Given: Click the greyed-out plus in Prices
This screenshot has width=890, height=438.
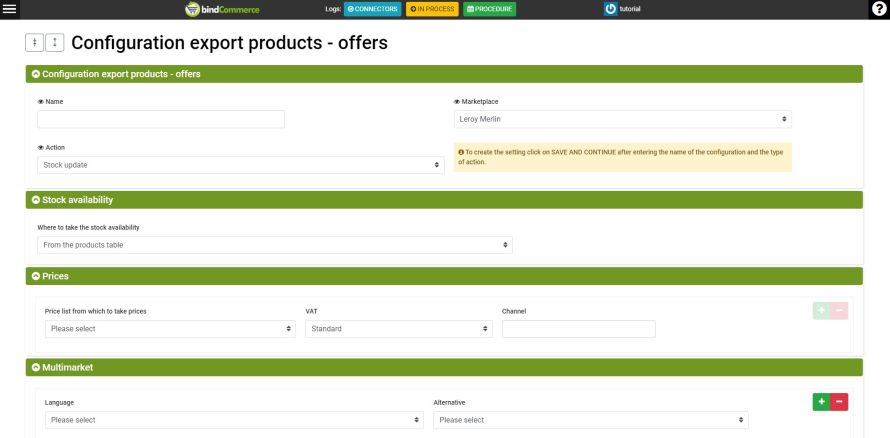Looking at the screenshot, I should [x=822, y=311].
